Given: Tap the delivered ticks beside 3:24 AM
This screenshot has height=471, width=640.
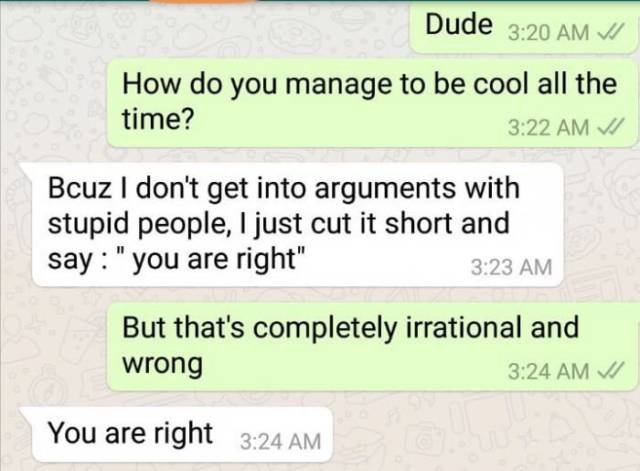Looking at the screenshot, I should [610, 370].
